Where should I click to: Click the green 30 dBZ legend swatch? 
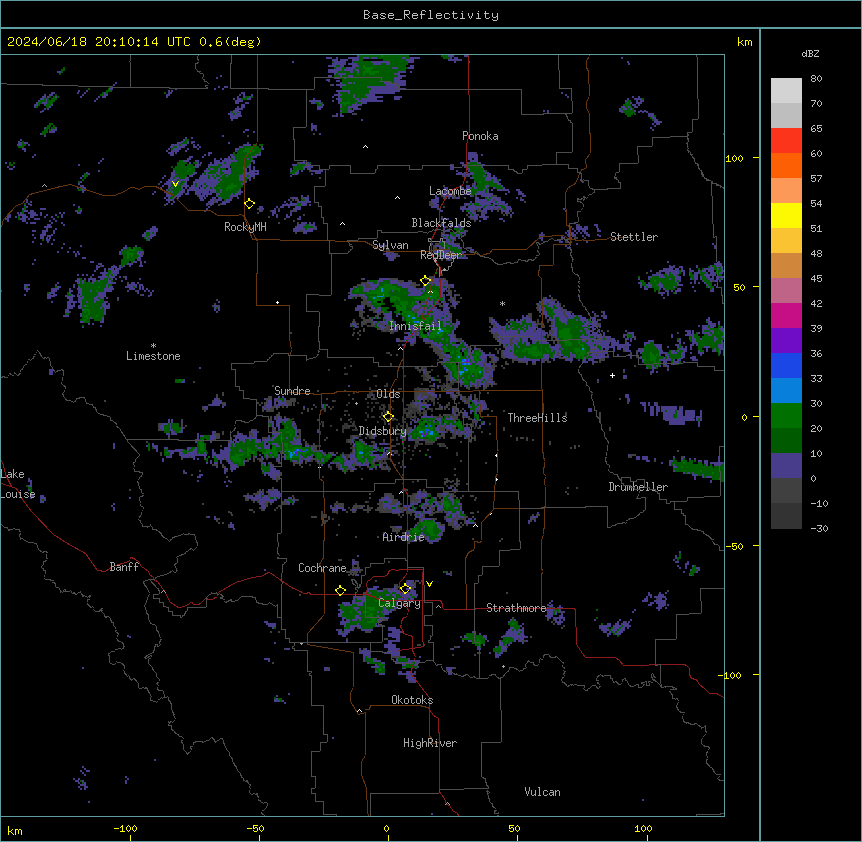point(786,416)
